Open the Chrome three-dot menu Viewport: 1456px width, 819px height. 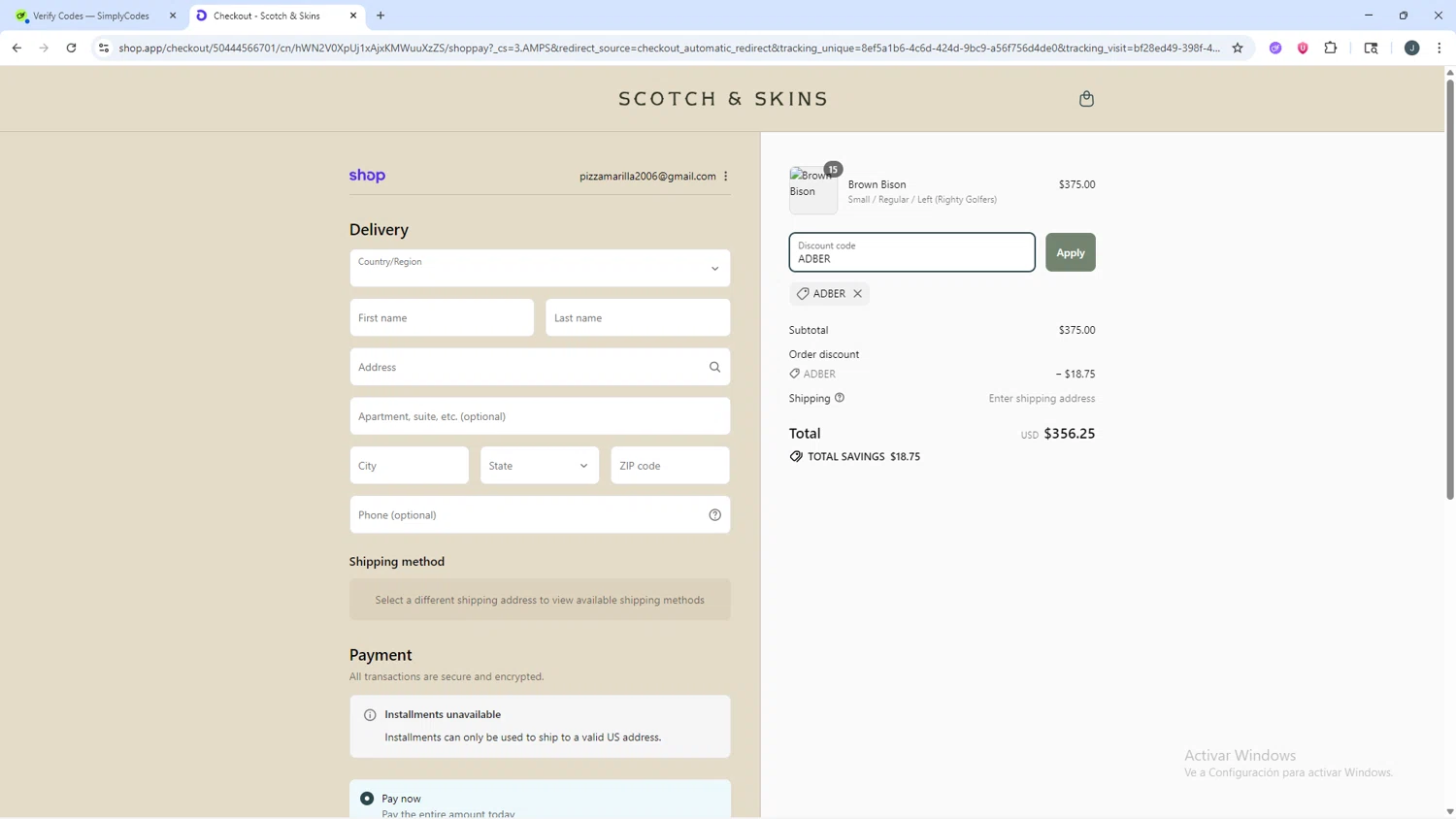pos(1439,48)
